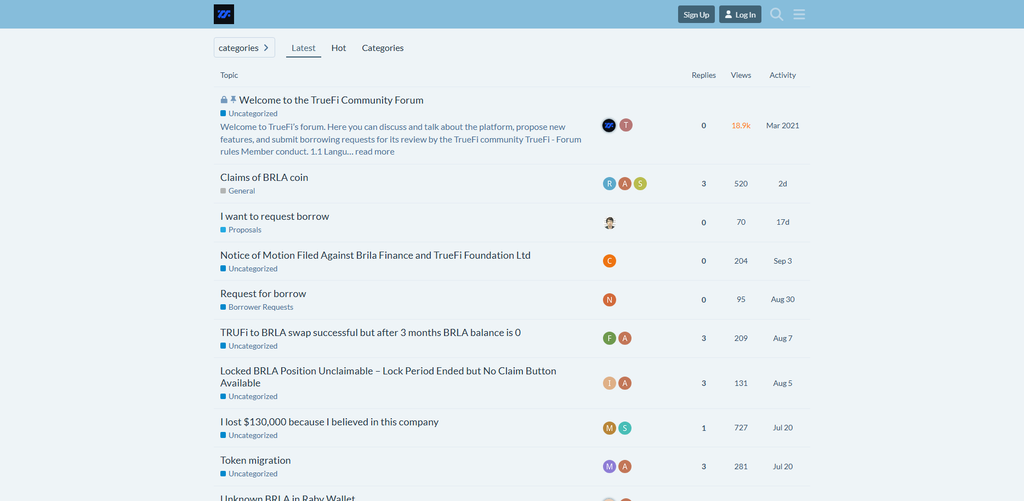
Task: Click the Sep 3 activity date
Action: tap(782, 261)
